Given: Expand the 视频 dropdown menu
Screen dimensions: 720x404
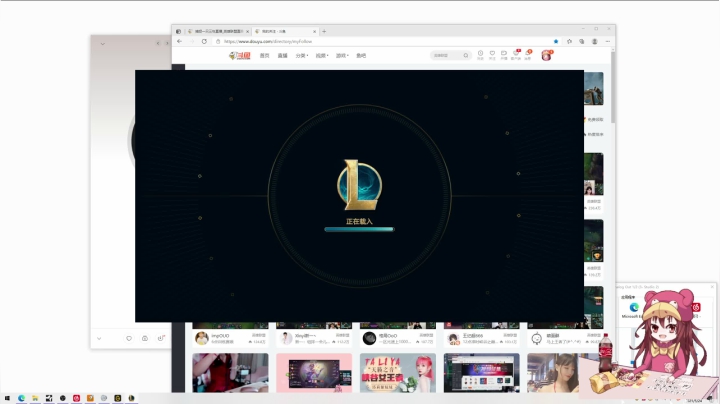Looking at the screenshot, I should 322,56.
